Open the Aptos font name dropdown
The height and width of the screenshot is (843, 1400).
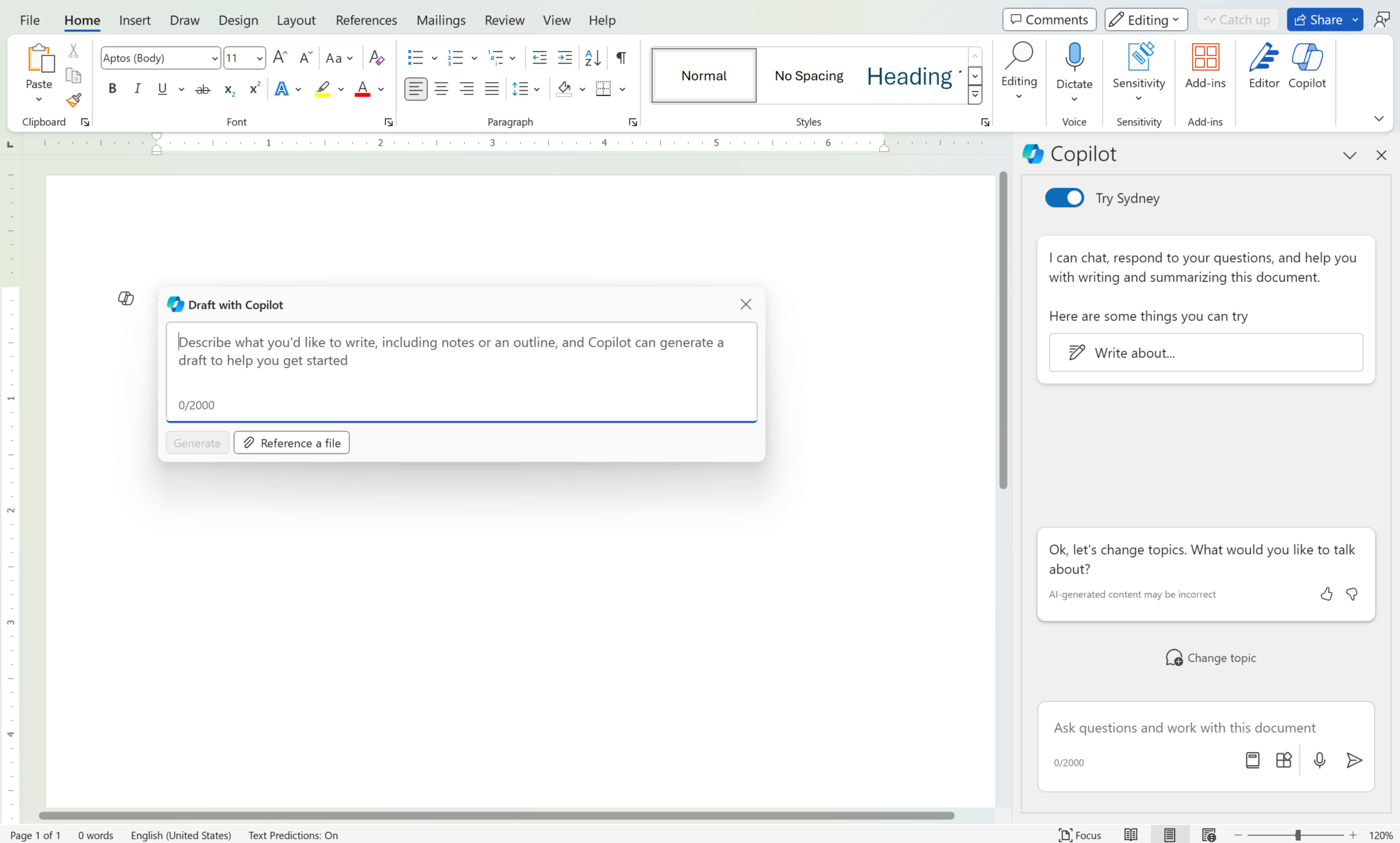[x=214, y=57]
